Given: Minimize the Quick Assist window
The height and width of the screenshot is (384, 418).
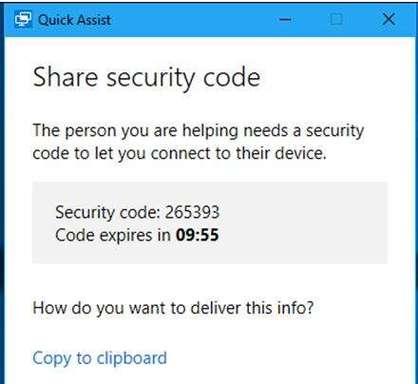Looking at the screenshot, I should (x=285, y=20).
